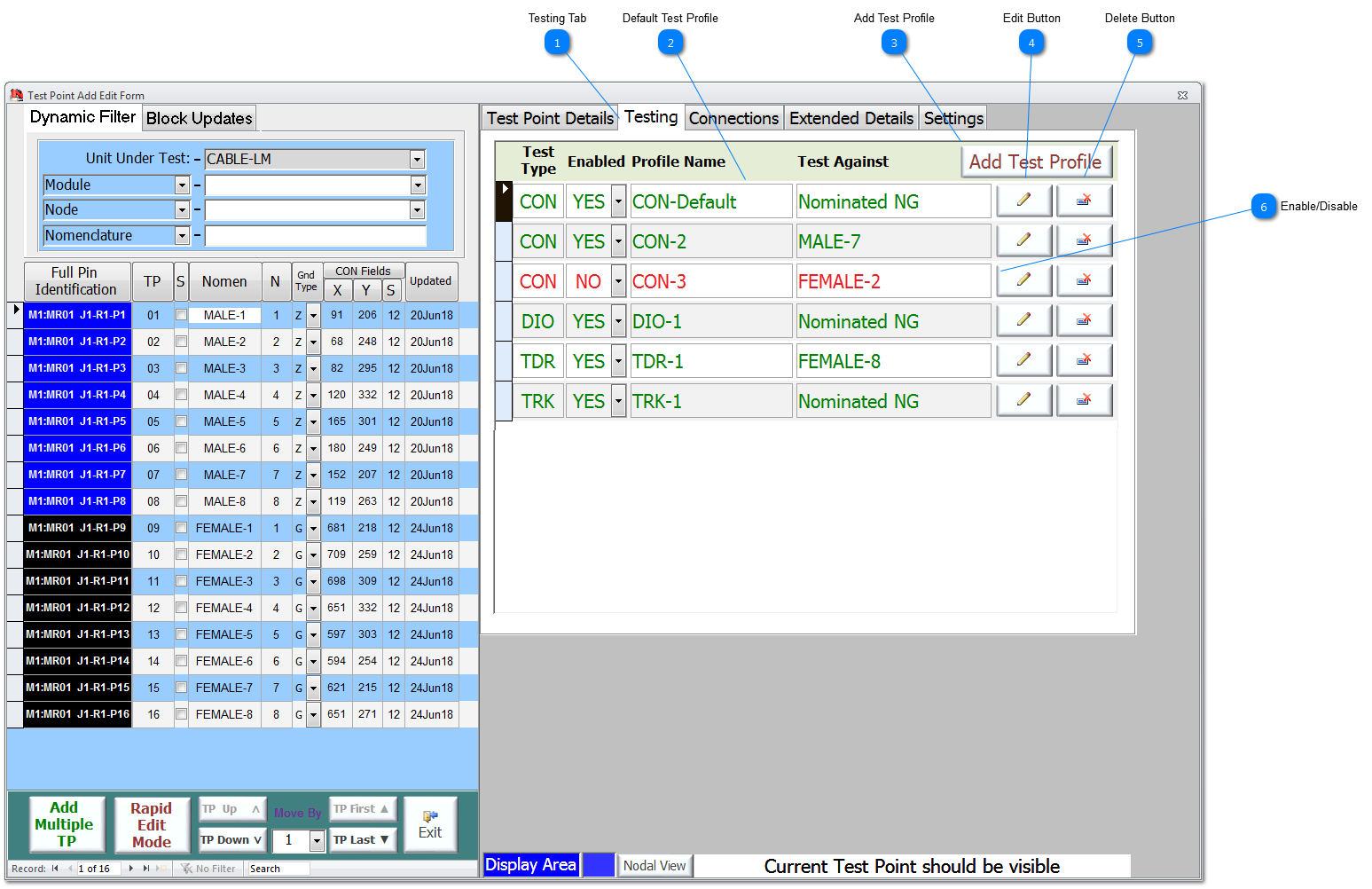Edit the CON-3 profile with the pencil icon
The image size is (1372, 889).
pos(1023,280)
